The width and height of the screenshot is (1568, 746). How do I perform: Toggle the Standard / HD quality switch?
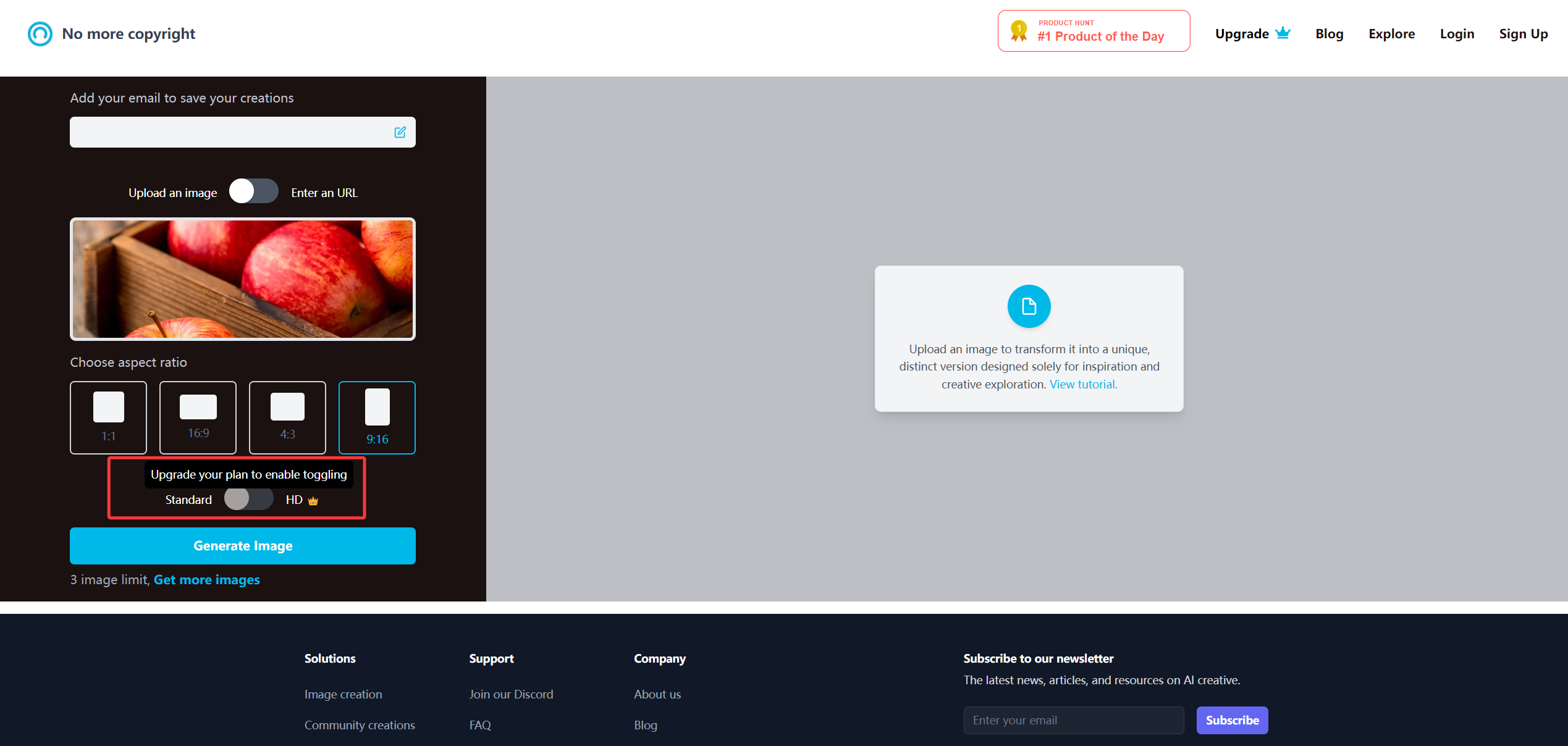click(x=248, y=499)
